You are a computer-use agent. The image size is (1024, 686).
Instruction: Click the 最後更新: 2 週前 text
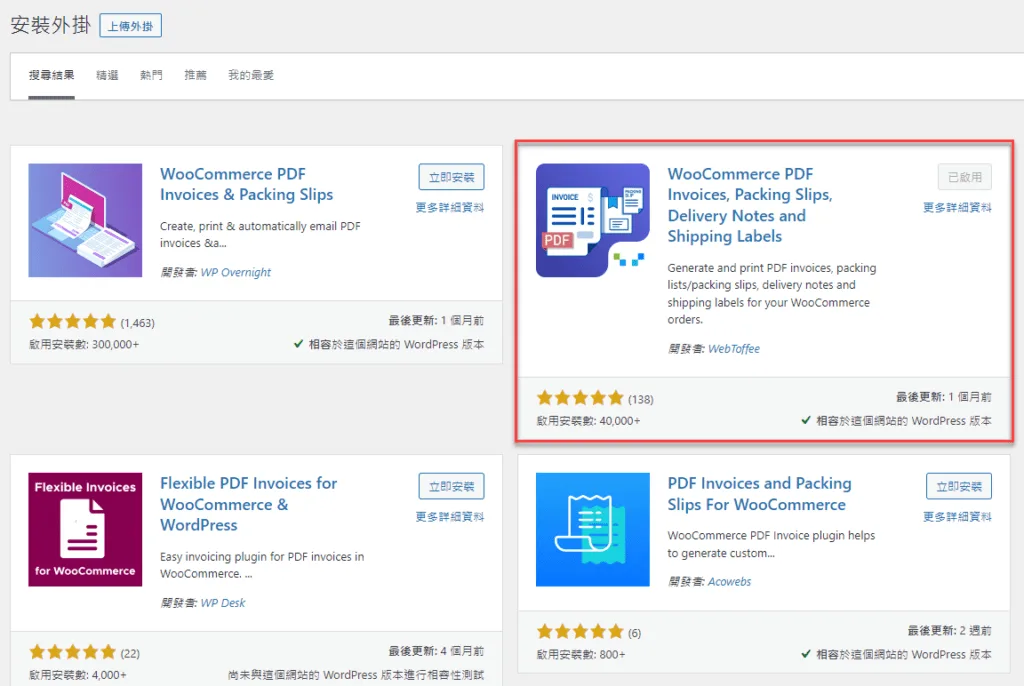(950, 630)
